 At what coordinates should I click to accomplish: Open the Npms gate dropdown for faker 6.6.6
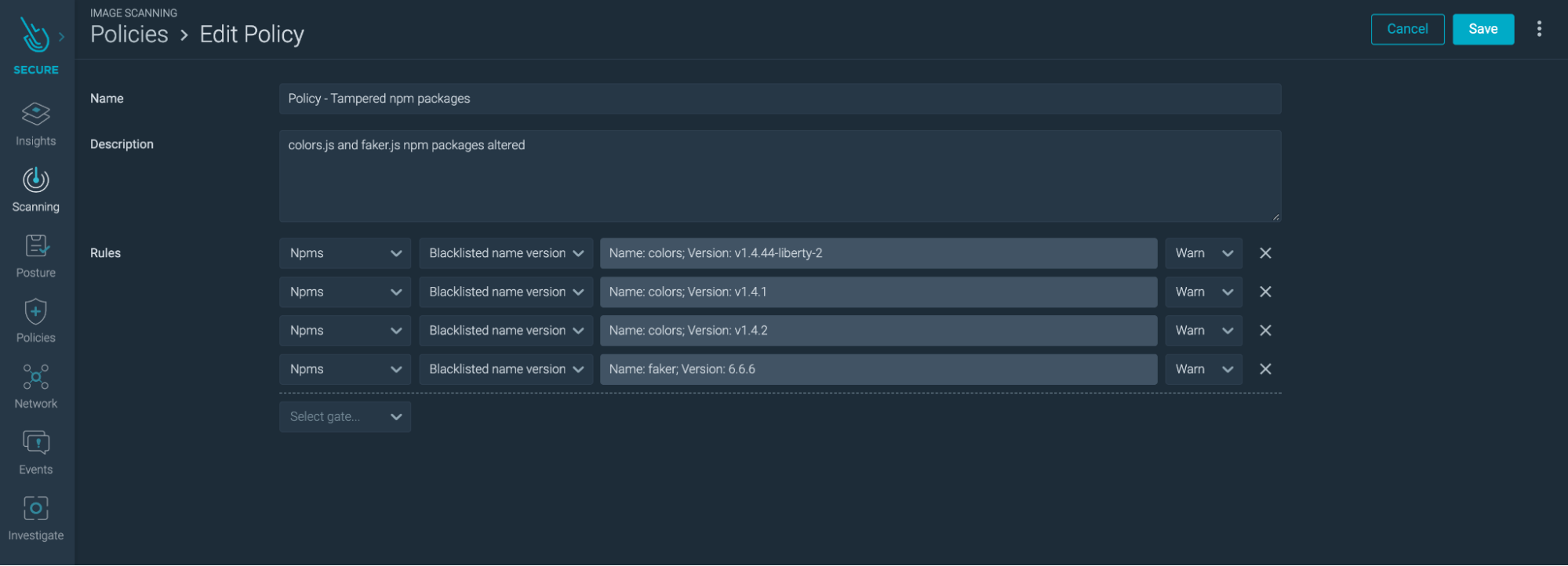[x=345, y=368]
